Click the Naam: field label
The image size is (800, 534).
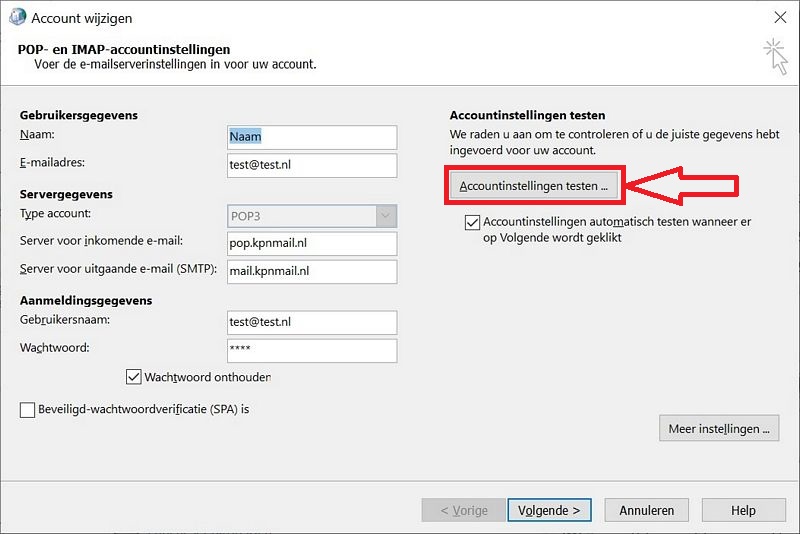pos(37,135)
